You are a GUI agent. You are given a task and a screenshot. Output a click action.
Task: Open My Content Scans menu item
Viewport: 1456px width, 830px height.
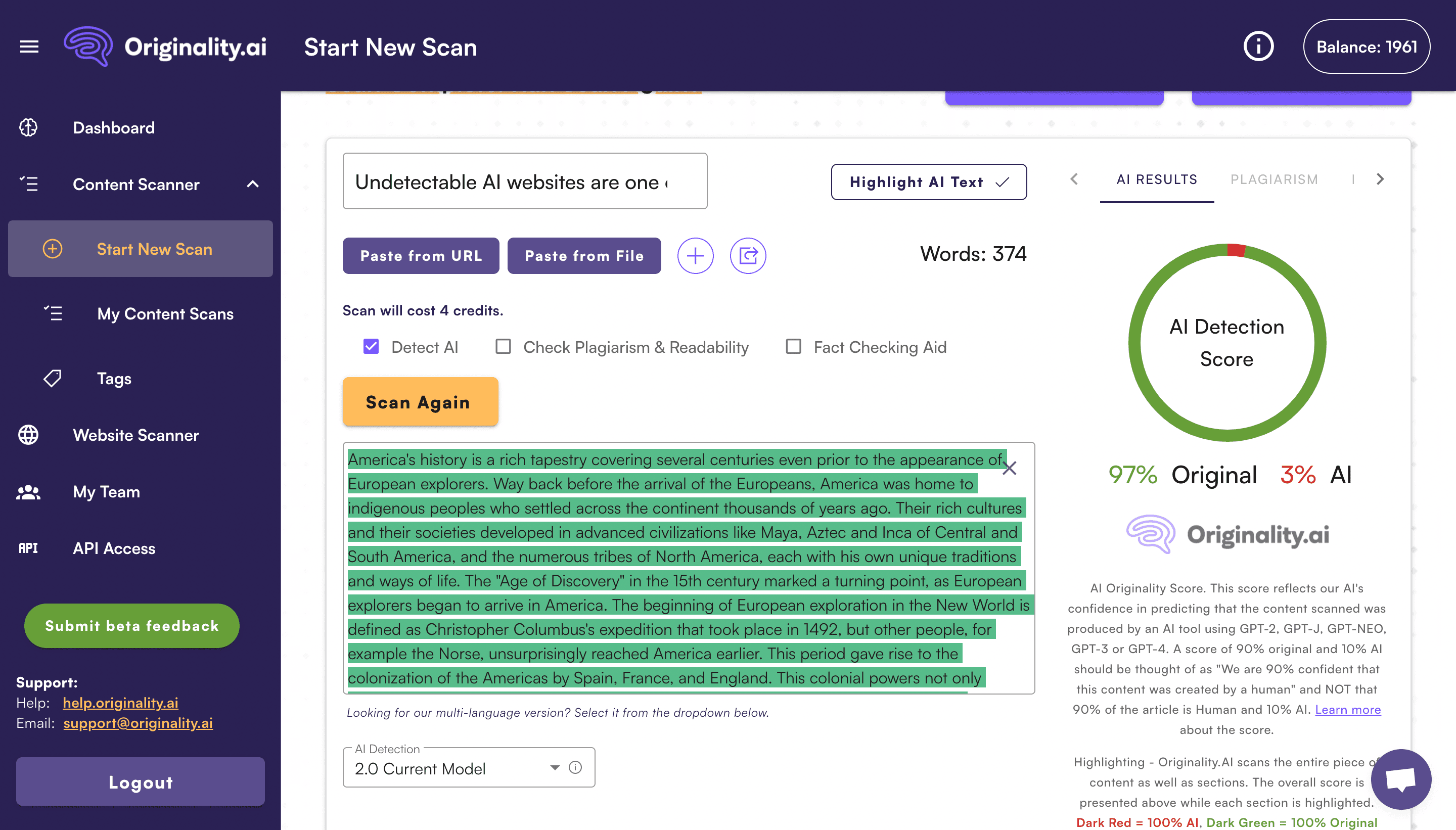pos(165,313)
